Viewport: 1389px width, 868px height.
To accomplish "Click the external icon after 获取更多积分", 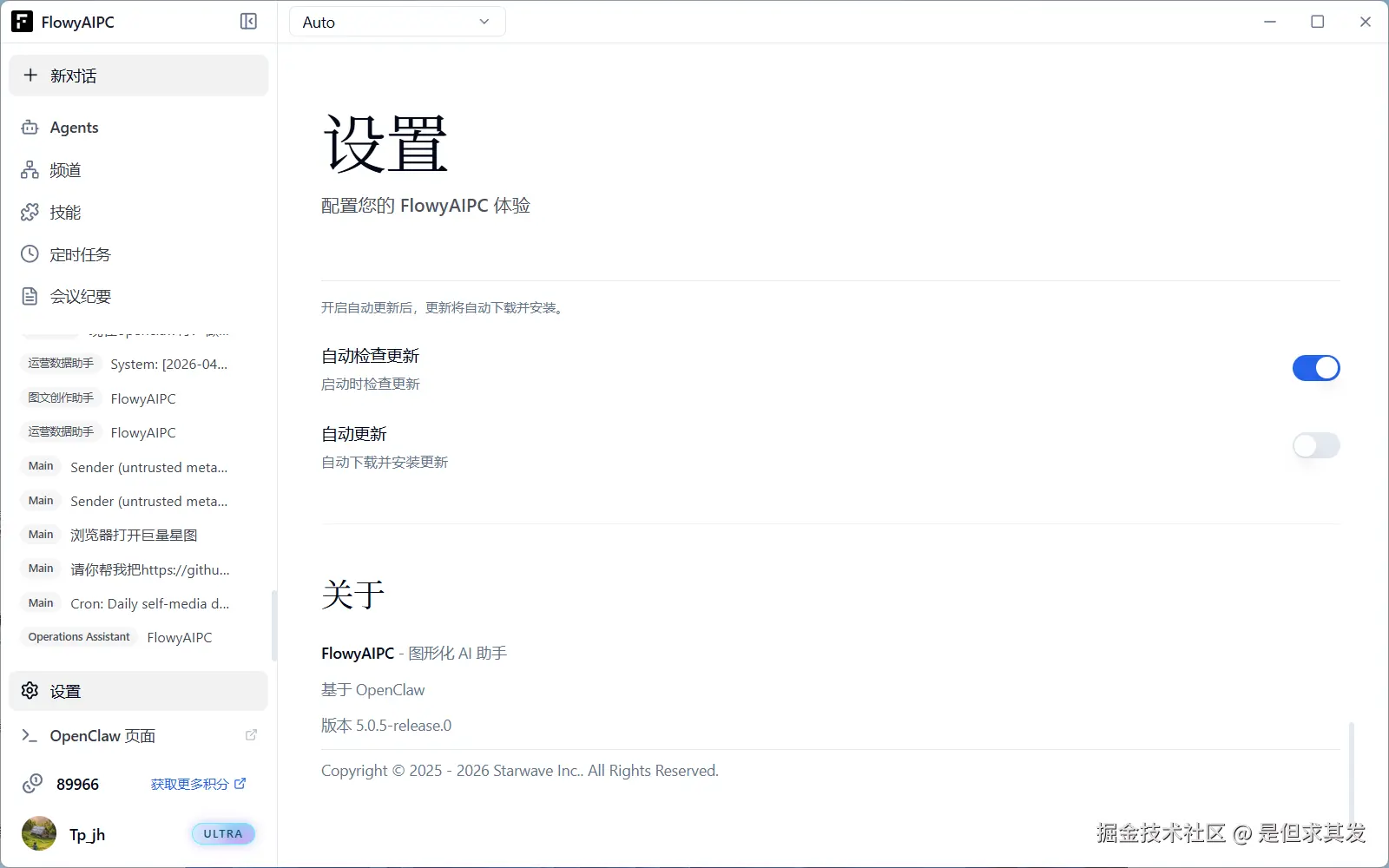I will click(x=240, y=783).
